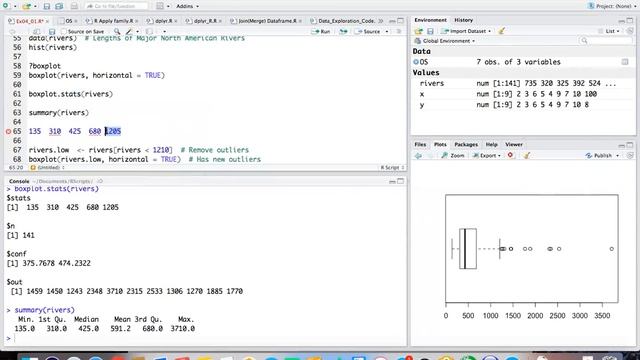640x360 pixels.
Task: Click on the selected 1205 value
Action: [113, 131]
